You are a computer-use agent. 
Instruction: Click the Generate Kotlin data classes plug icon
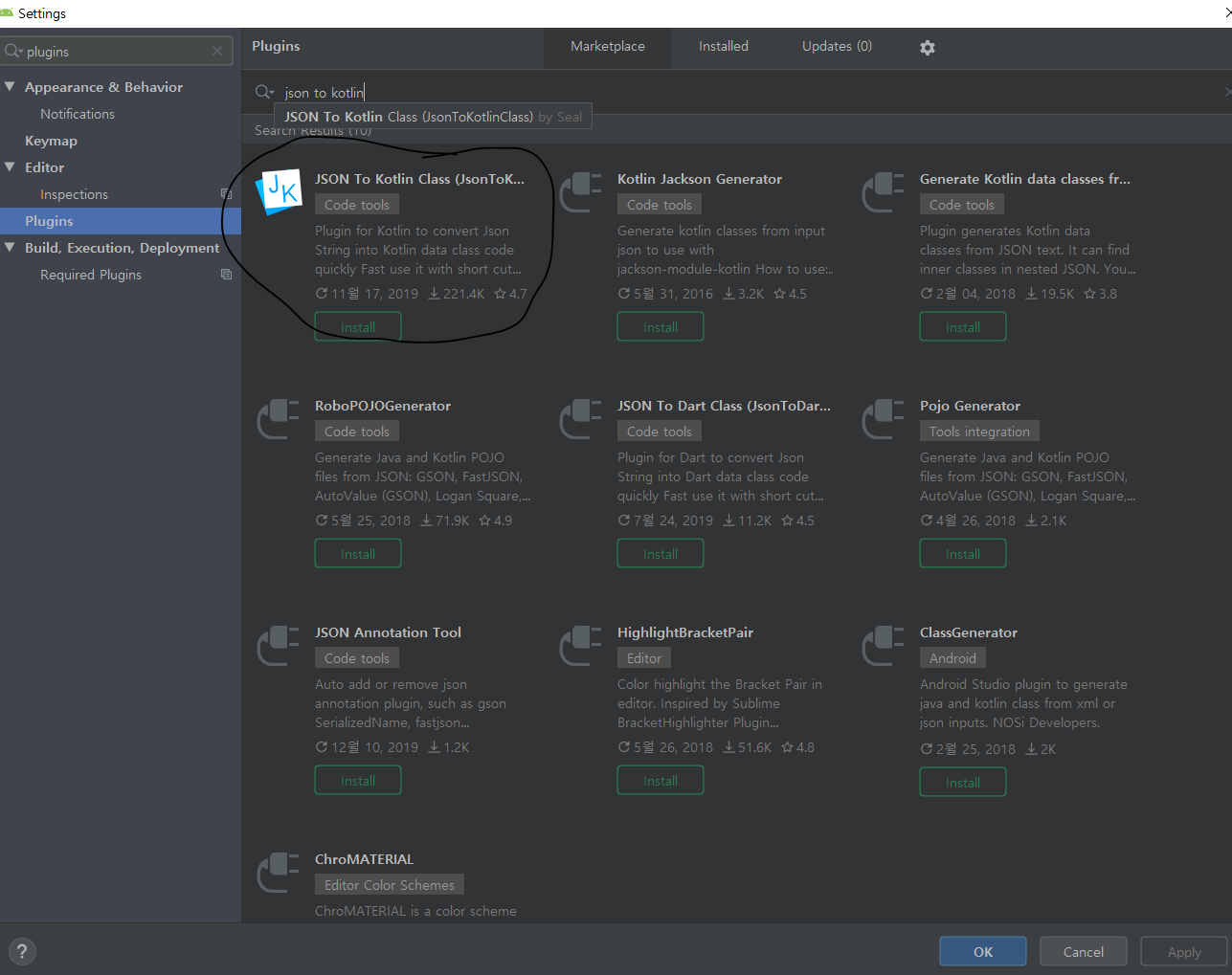(x=884, y=191)
